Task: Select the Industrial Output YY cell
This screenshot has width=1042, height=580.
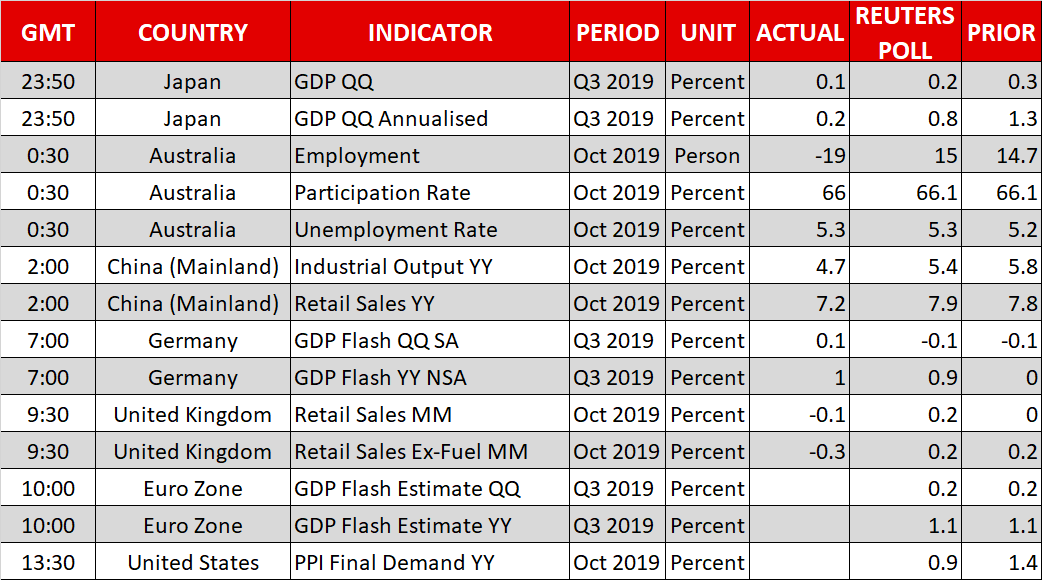Action: point(394,267)
